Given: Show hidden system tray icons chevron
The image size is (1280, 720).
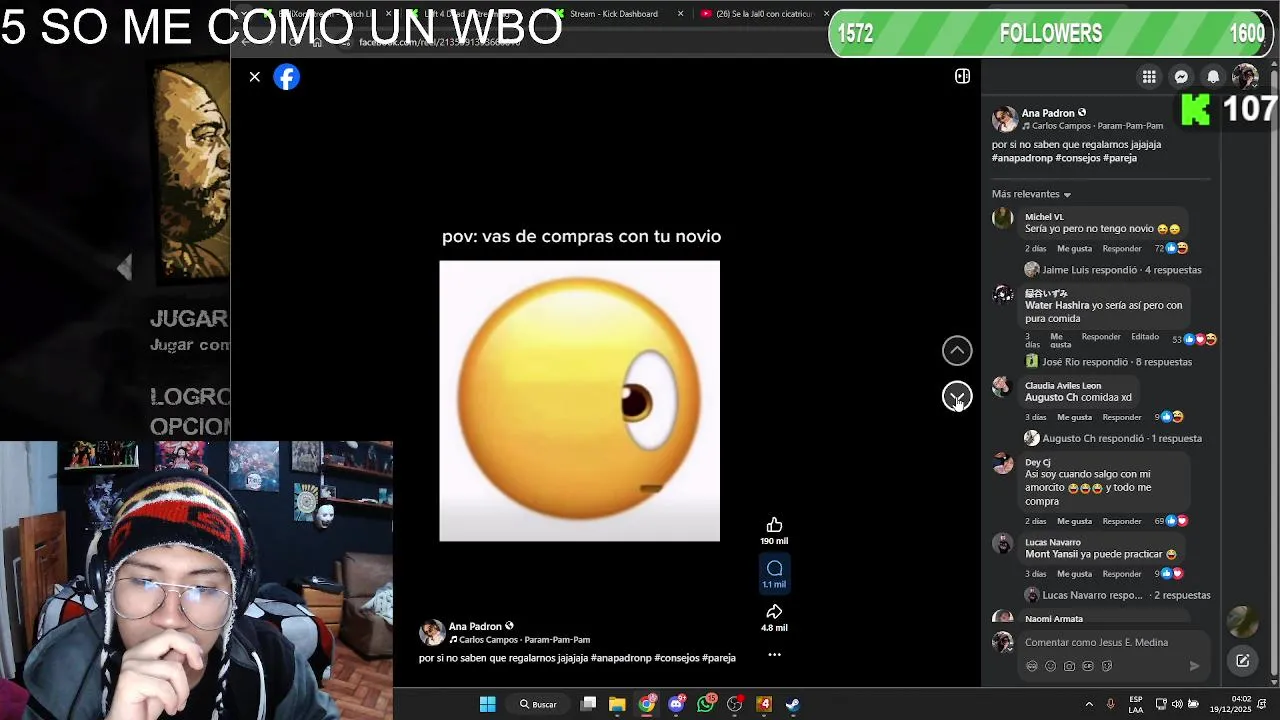Looking at the screenshot, I should point(1089,704).
